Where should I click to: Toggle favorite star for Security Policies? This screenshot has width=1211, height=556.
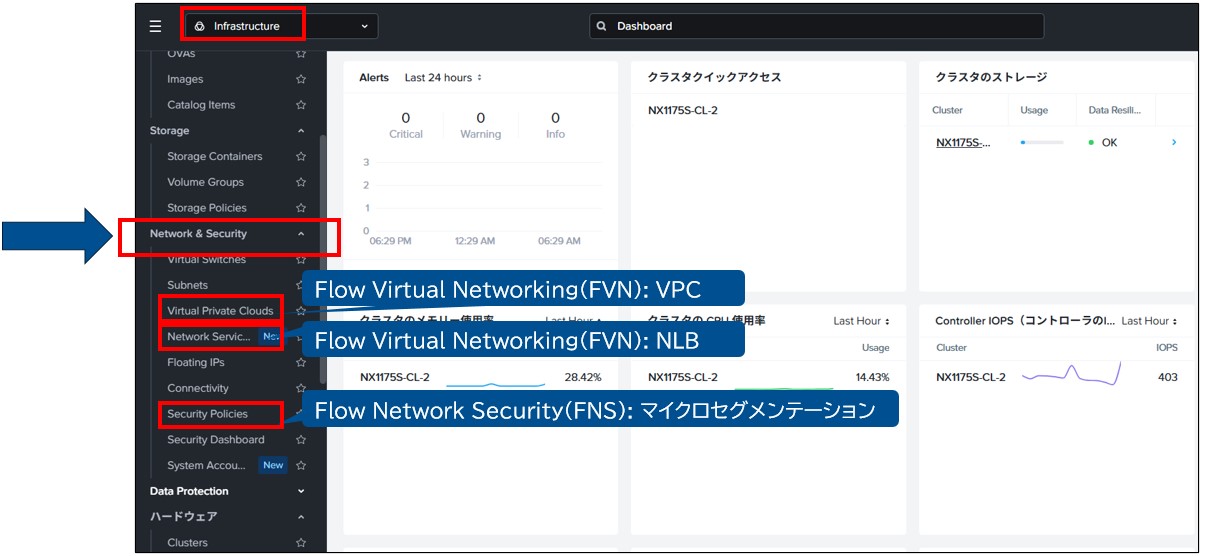tap(301, 414)
